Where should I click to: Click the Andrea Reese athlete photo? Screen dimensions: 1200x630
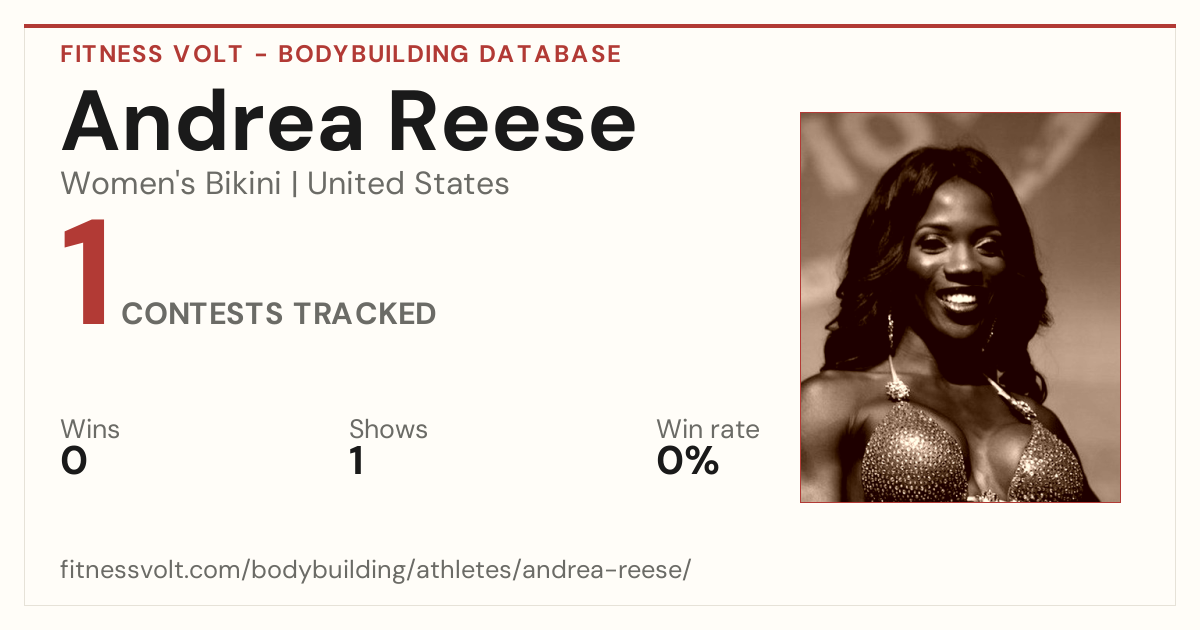(x=960, y=307)
